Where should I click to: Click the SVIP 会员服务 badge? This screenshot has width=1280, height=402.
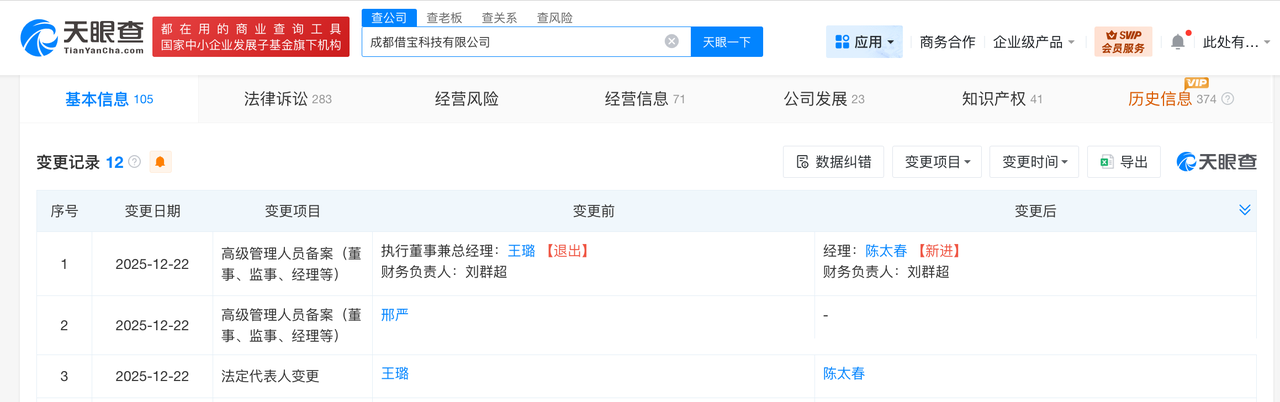coord(1123,42)
